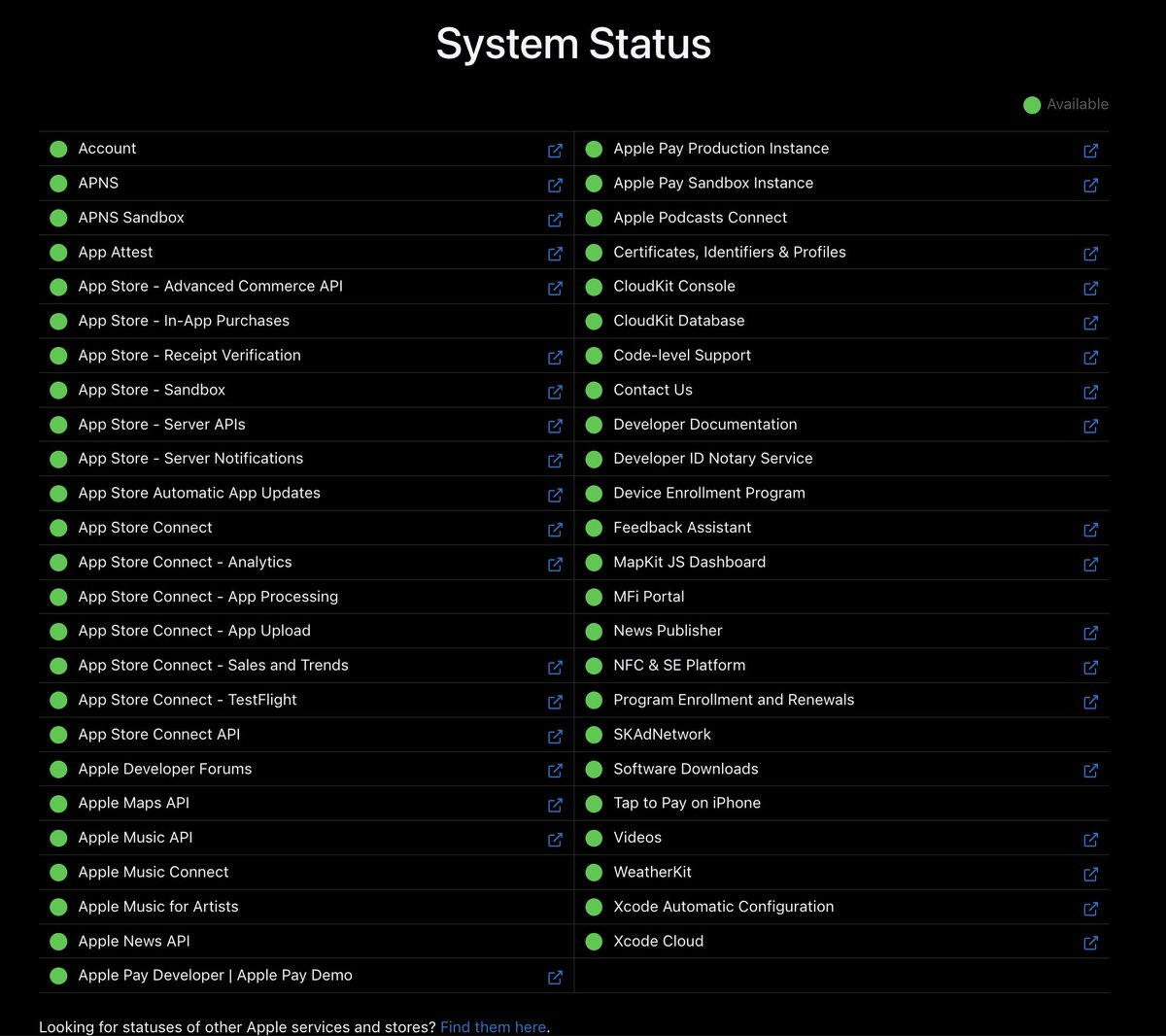Click the 'SKAdNetwork' text
Viewport: 1166px width, 1036px height.
(x=662, y=734)
